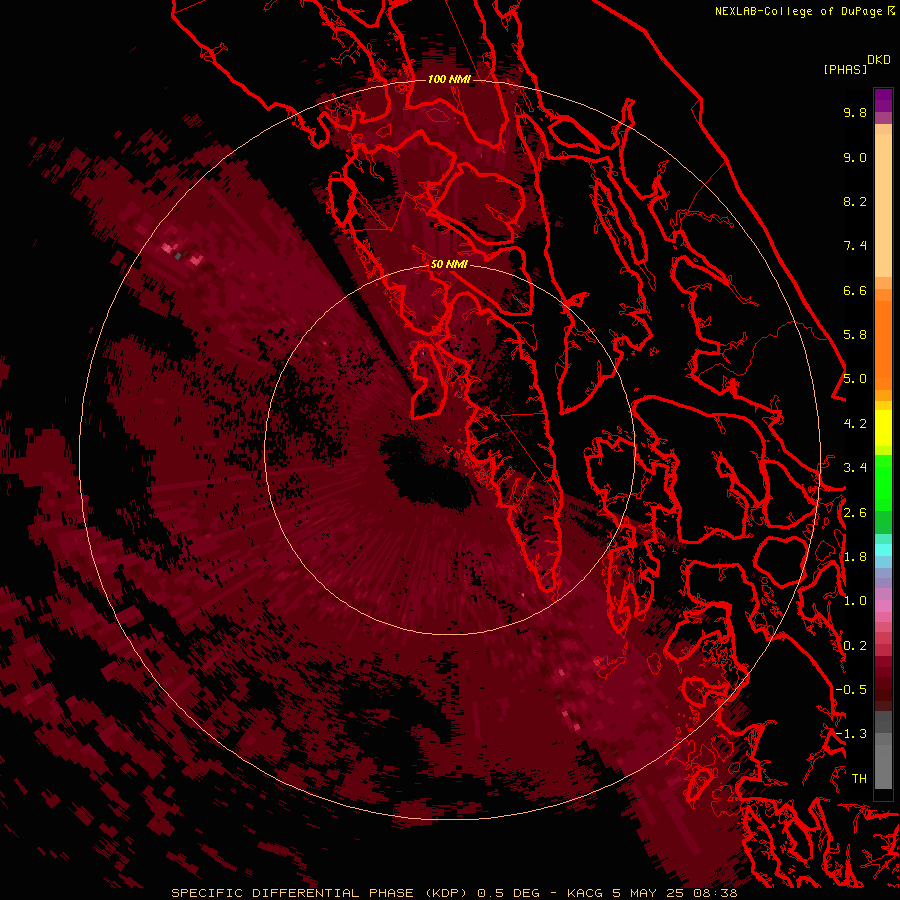The image size is (900, 900).
Task: Click the 7.4 color scale label
Action: (x=855, y=246)
